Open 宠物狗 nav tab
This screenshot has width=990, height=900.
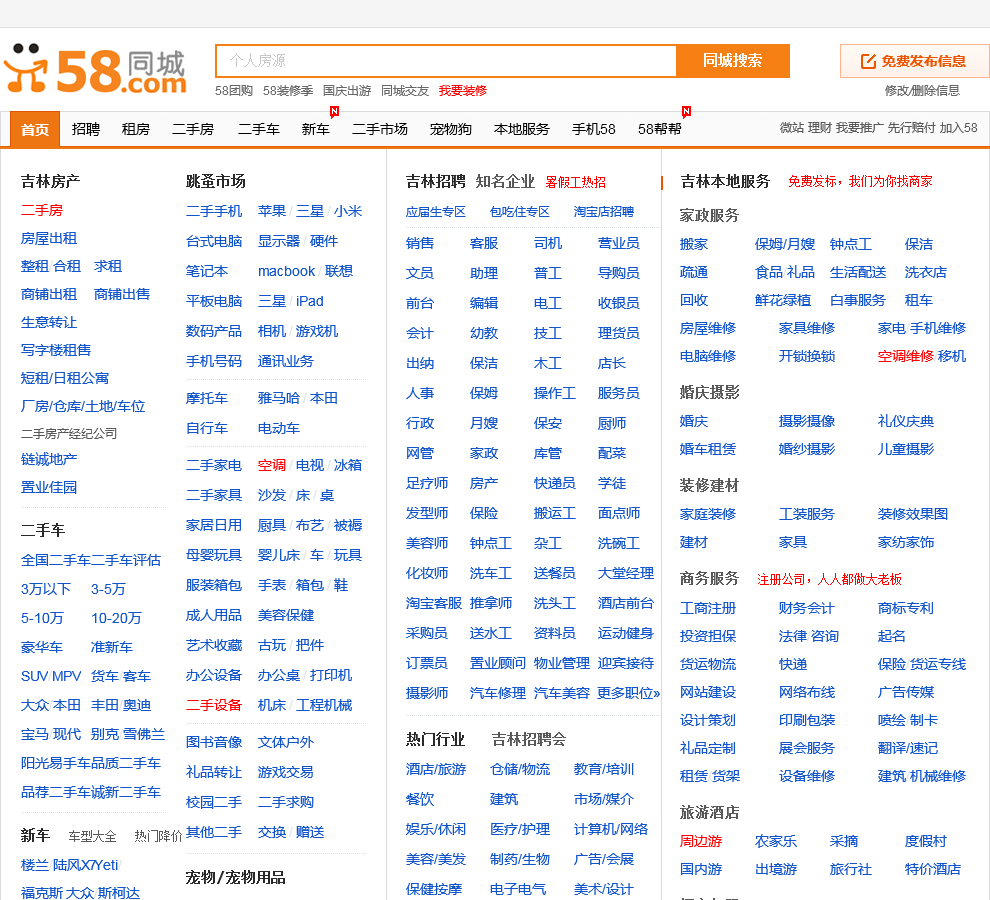click(451, 129)
